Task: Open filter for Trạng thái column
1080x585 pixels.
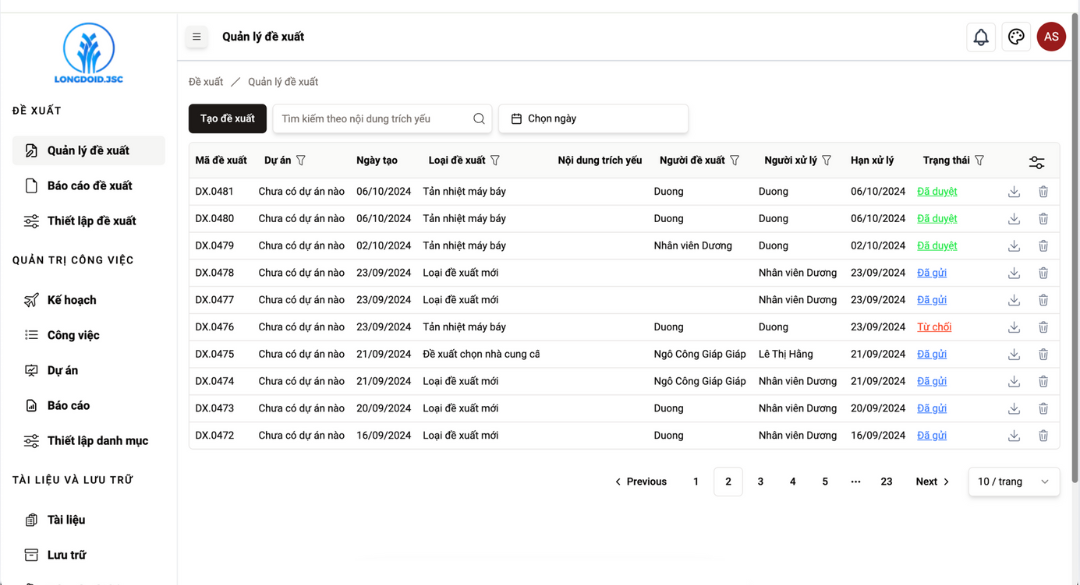Action: (x=980, y=161)
